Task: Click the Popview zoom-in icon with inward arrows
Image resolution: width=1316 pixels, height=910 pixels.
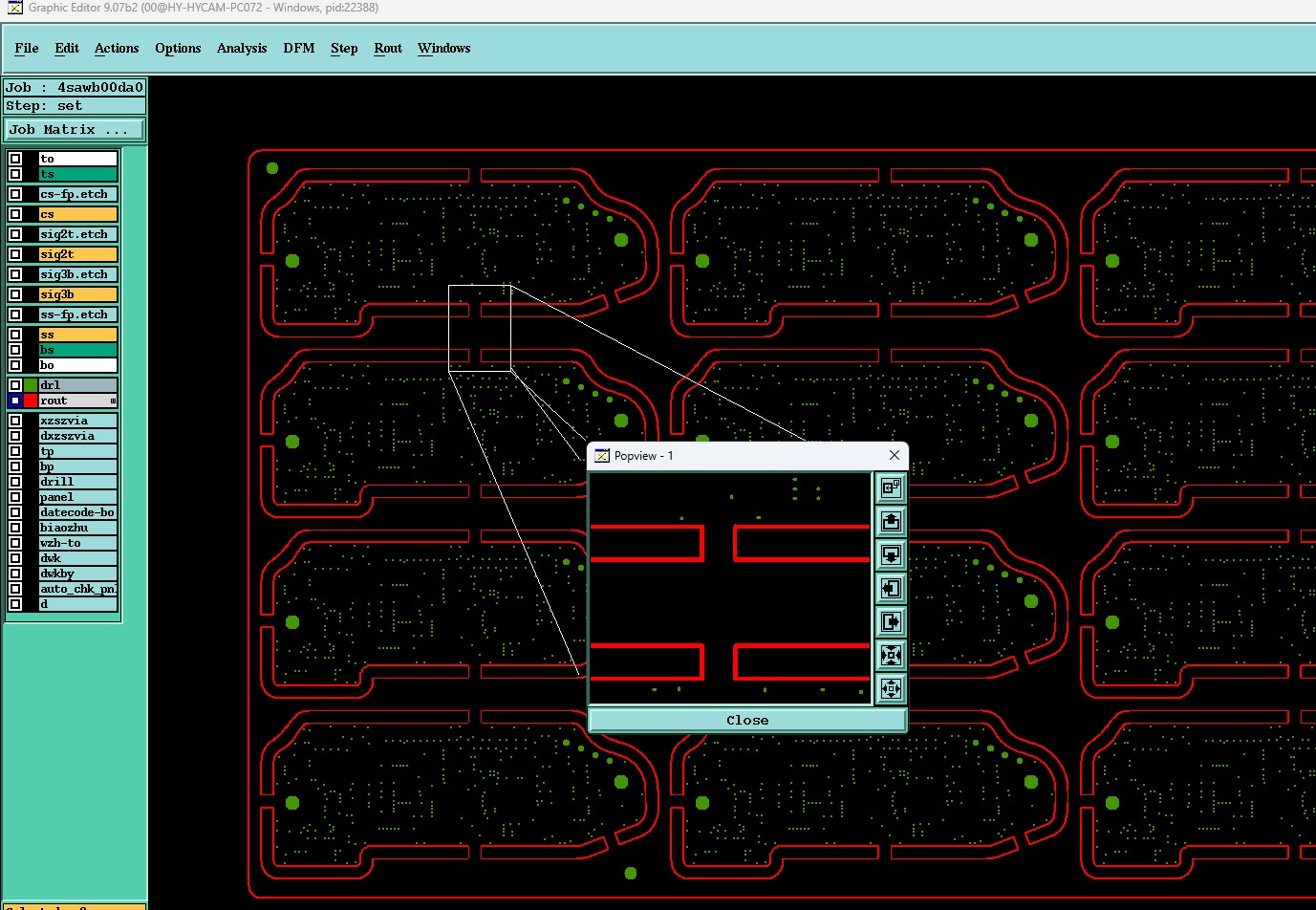Action: [x=891, y=656]
